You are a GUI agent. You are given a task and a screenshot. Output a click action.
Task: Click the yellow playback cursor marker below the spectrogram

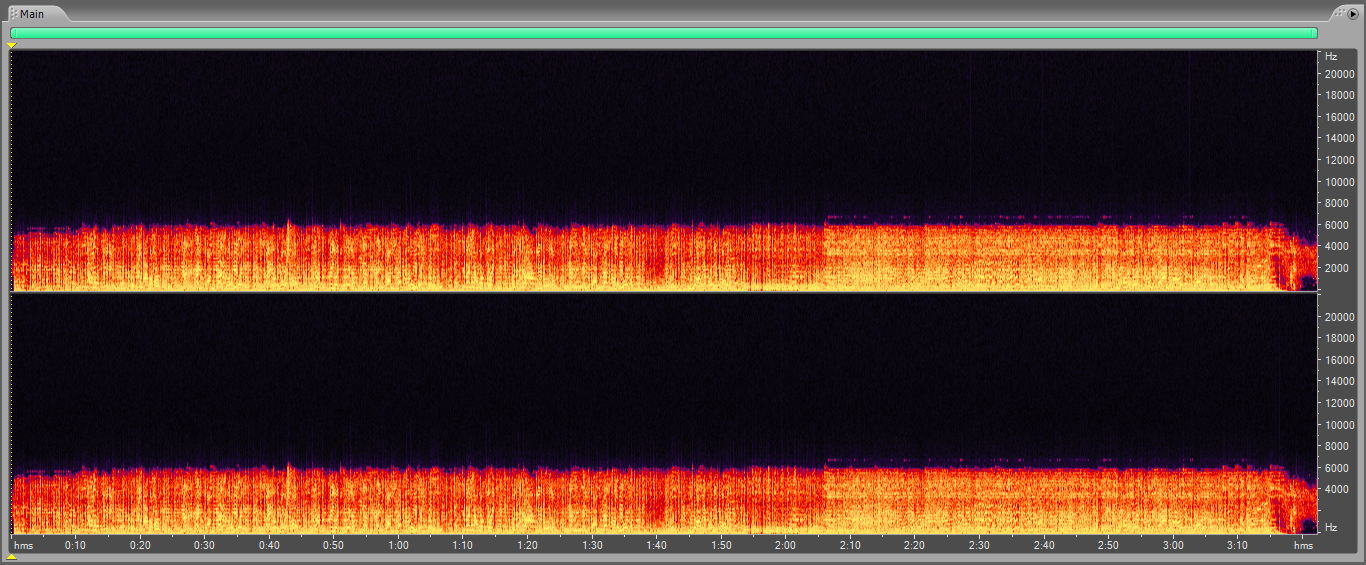[x=11, y=557]
